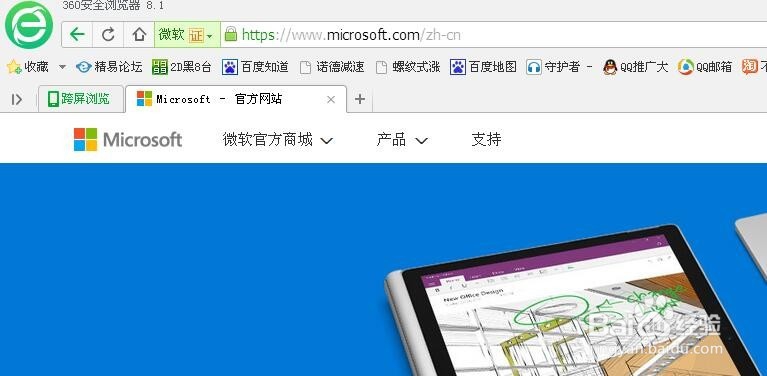Switch to the 跨屏浏览 tab
The image size is (767, 376).
pos(80,99)
